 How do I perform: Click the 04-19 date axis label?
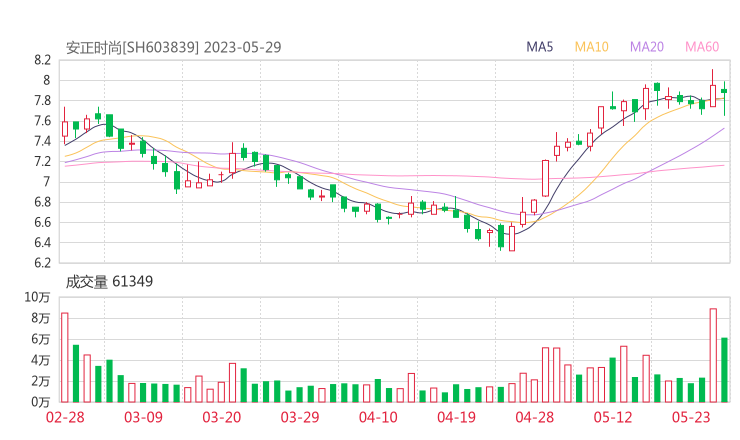click(456, 417)
